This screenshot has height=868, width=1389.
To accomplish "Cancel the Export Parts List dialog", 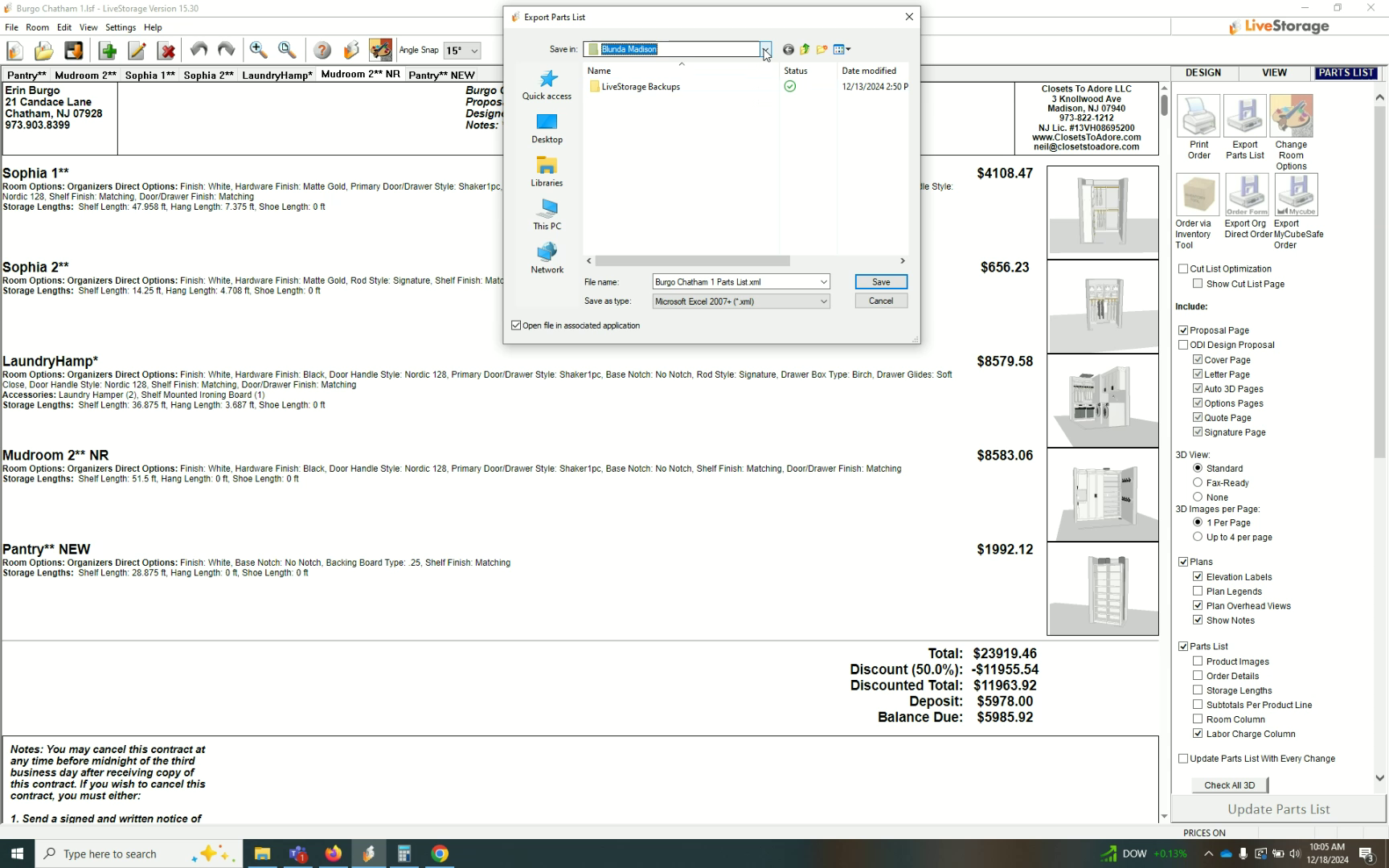I will point(881,301).
